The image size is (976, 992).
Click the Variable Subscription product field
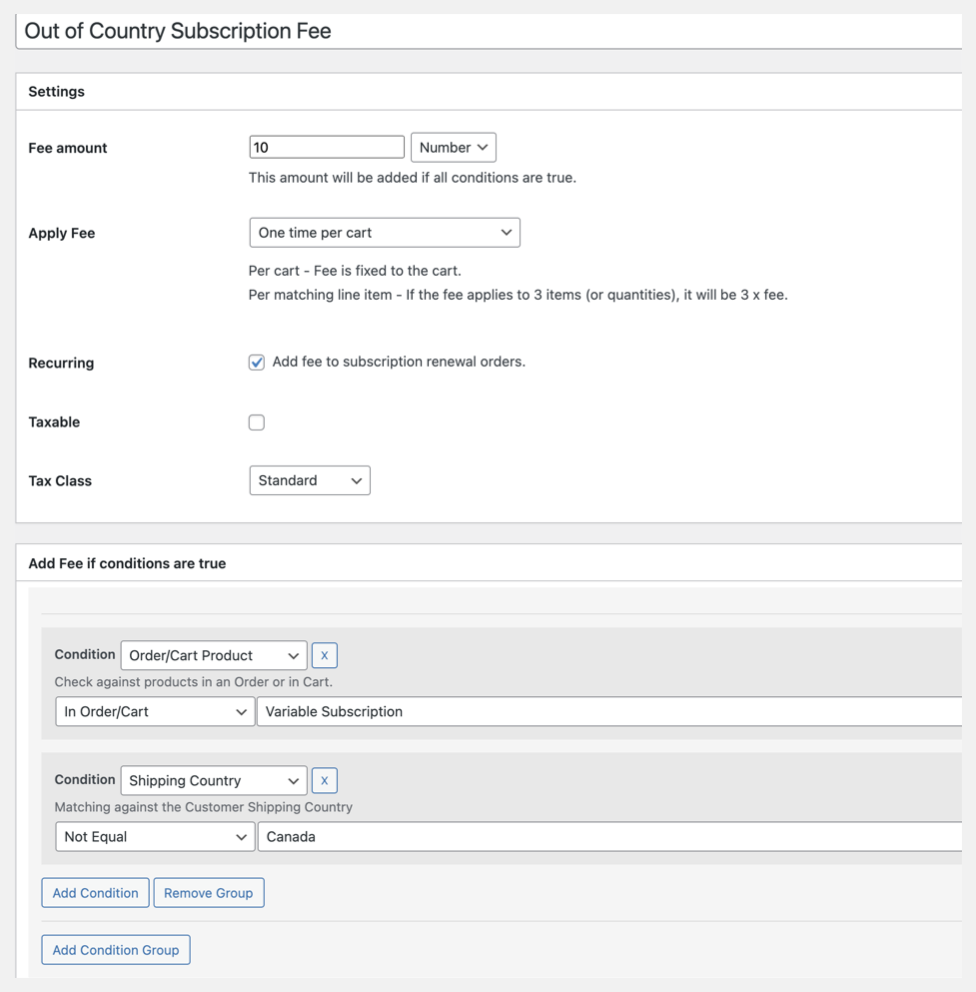tap(608, 712)
